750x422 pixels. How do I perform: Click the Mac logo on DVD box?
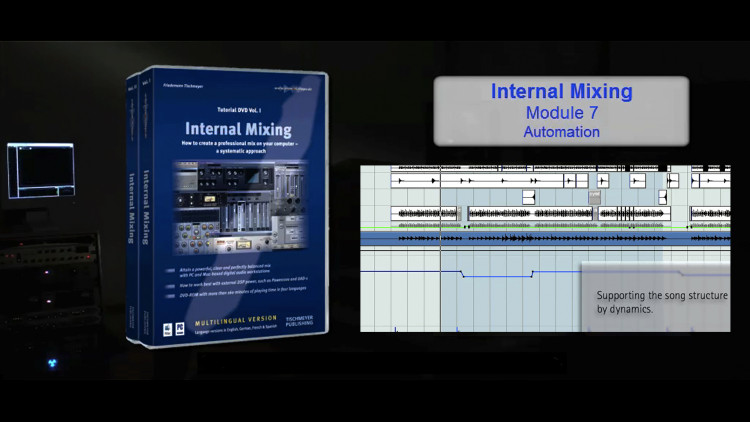[x=167, y=329]
